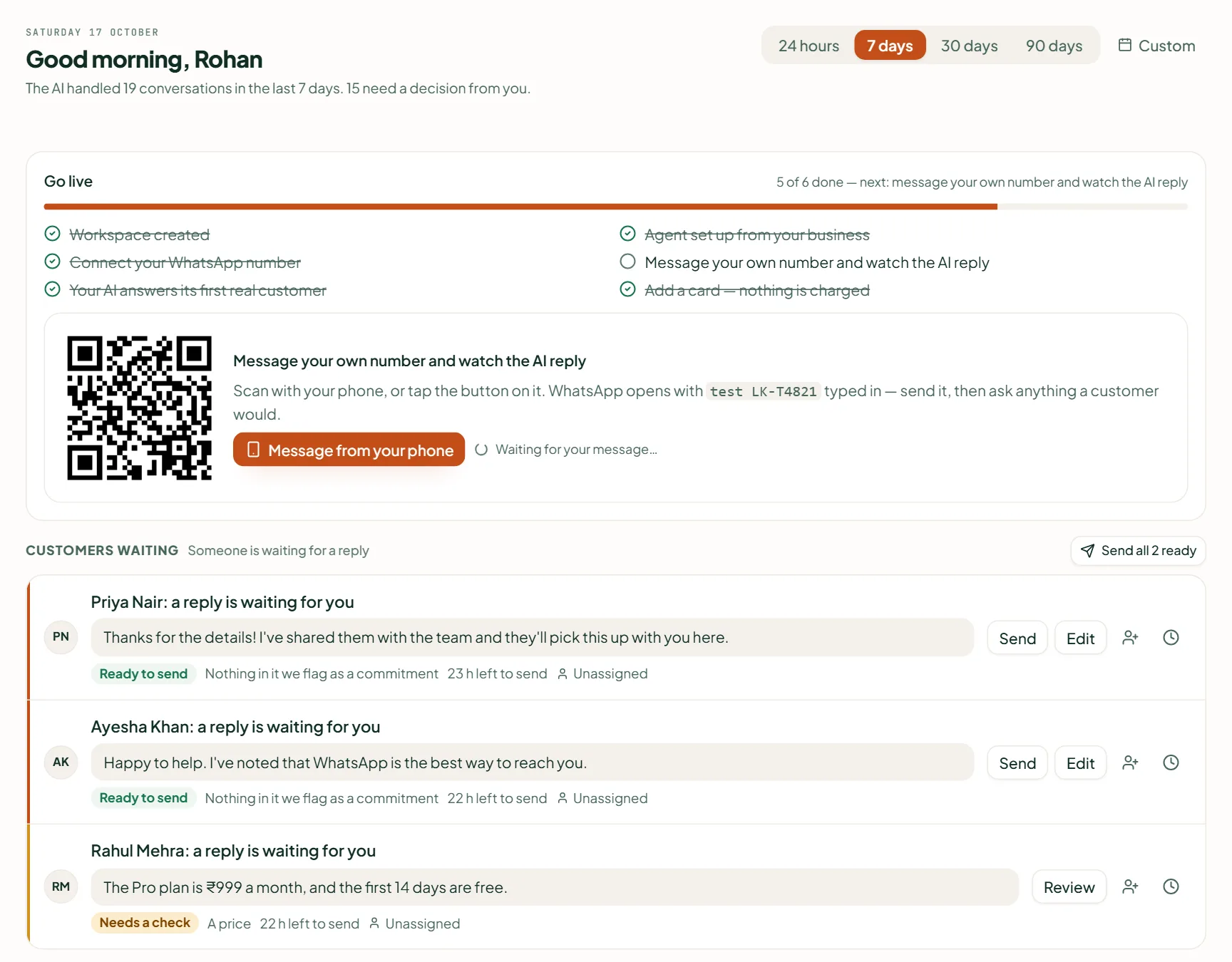This screenshot has height=962, width=1232.
Task: Click the drafted reply text for Priya Nair
Action: pyautogui.click(x=532, y=638)
